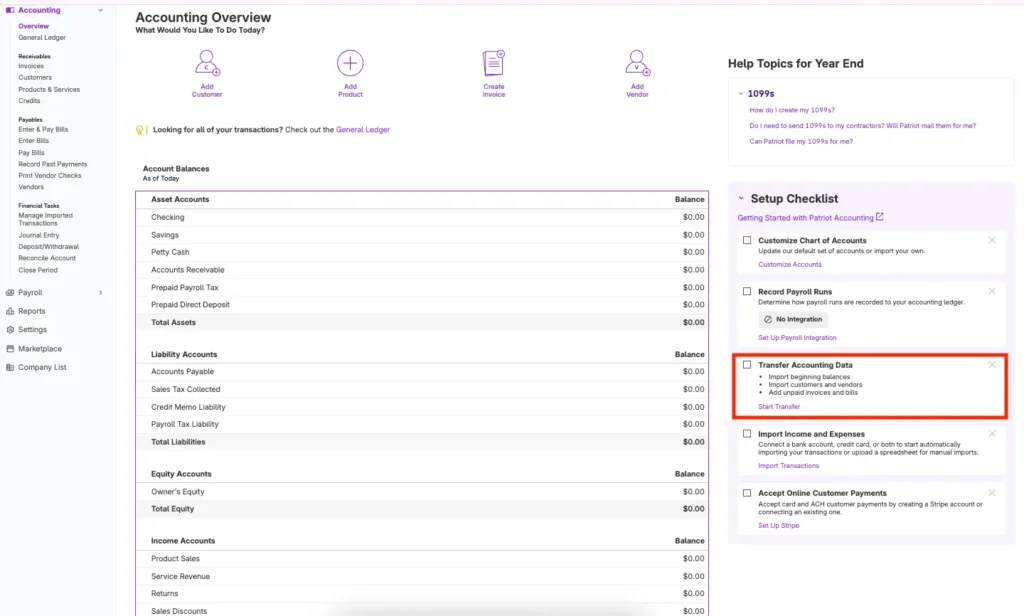Open the Company List sidebar icon
The height and width of the screenshot is (616, 1024).
pyautogui.click(x=10, y=368)
